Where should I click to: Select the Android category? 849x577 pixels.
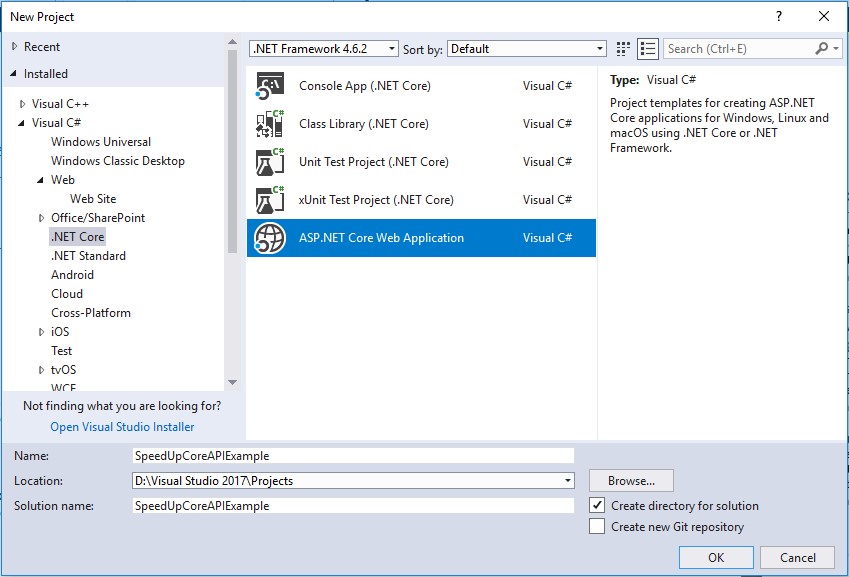pyautogui.click(x=73, y=274)
